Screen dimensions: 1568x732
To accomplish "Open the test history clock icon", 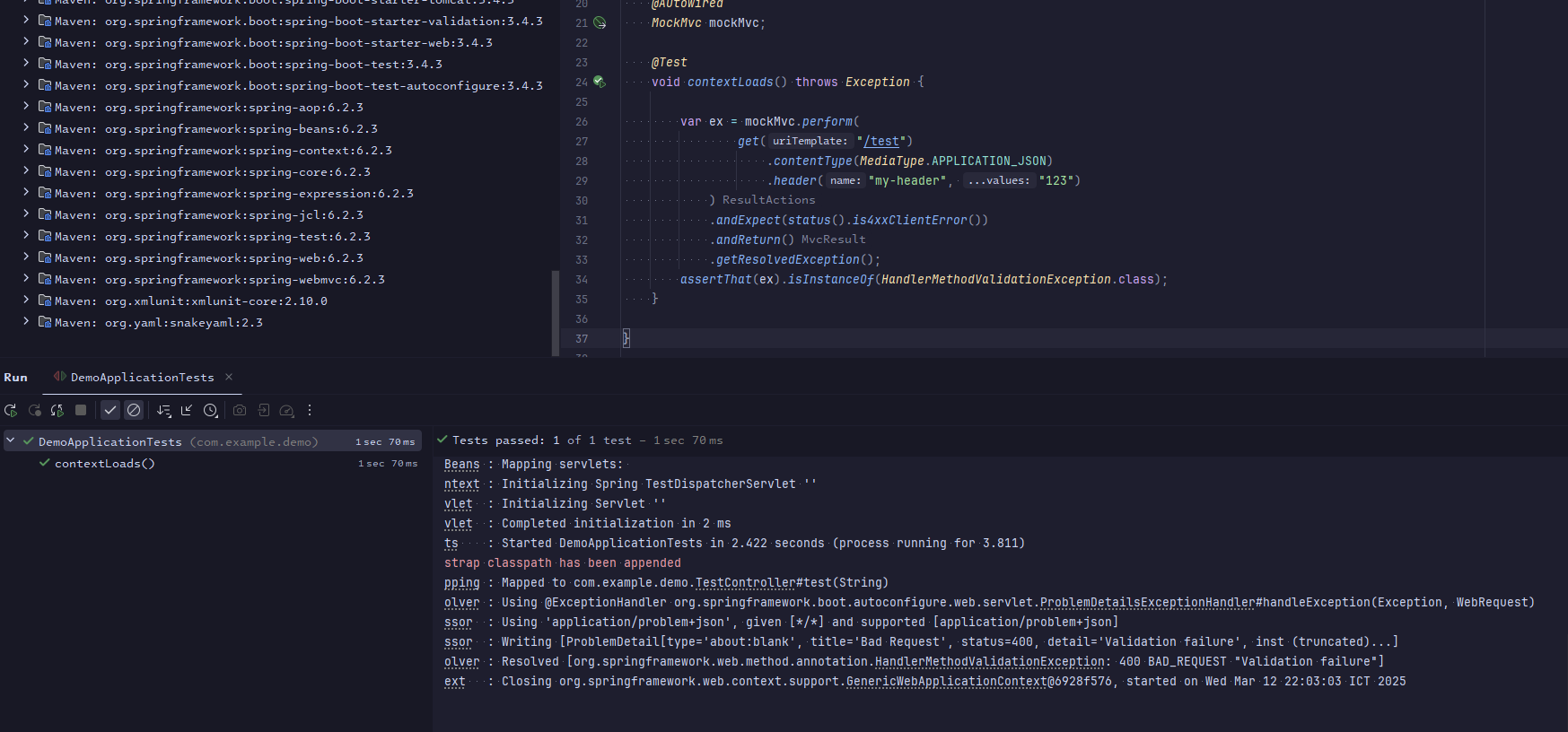I will tap(210, 410).
